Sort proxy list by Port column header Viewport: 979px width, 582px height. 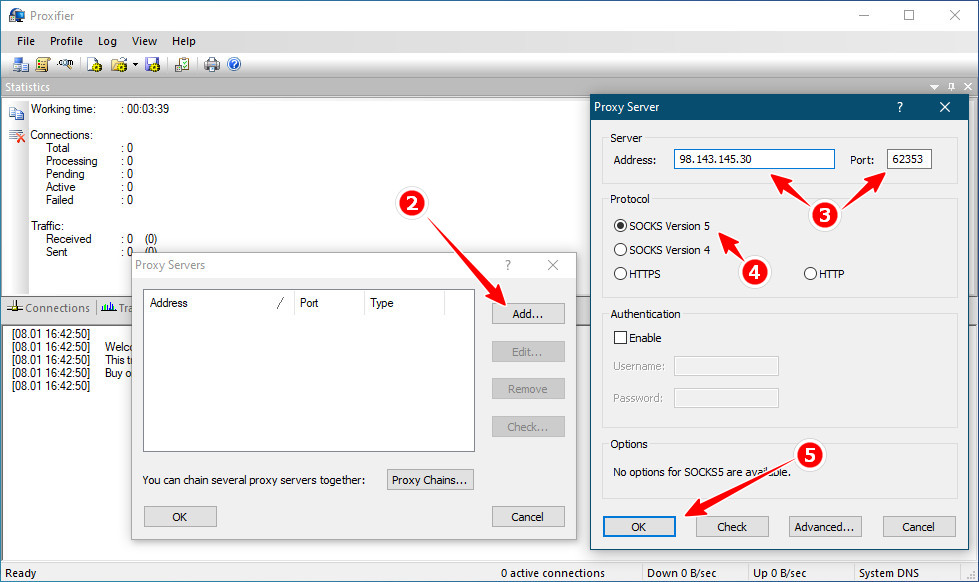click(329, 303)
